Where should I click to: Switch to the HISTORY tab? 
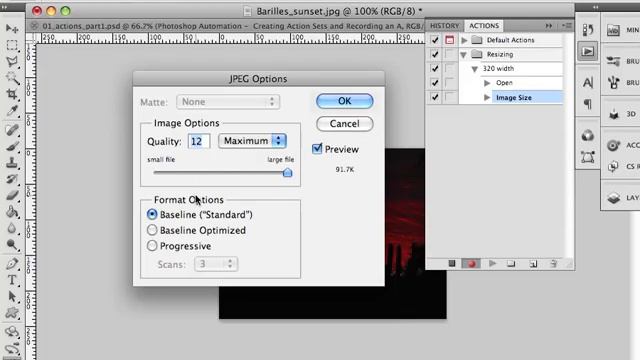(444, 26)
